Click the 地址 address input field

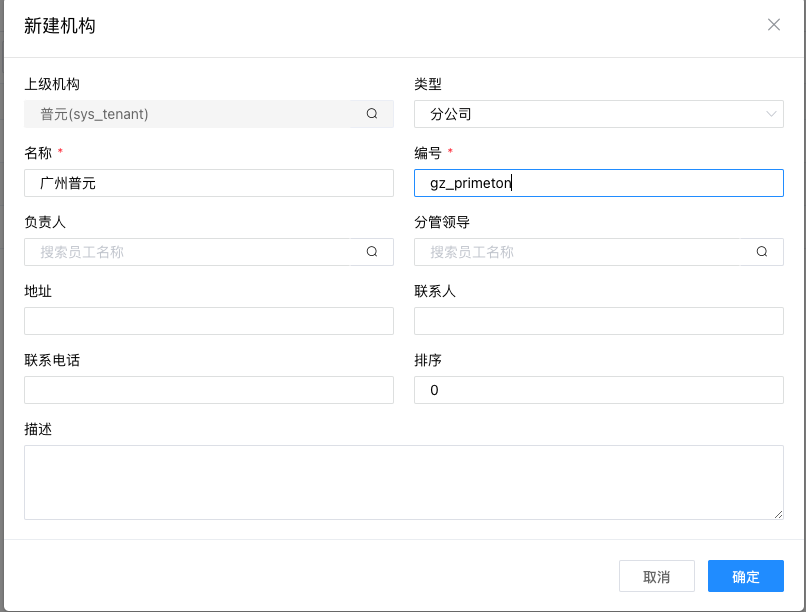click(208, 320)
